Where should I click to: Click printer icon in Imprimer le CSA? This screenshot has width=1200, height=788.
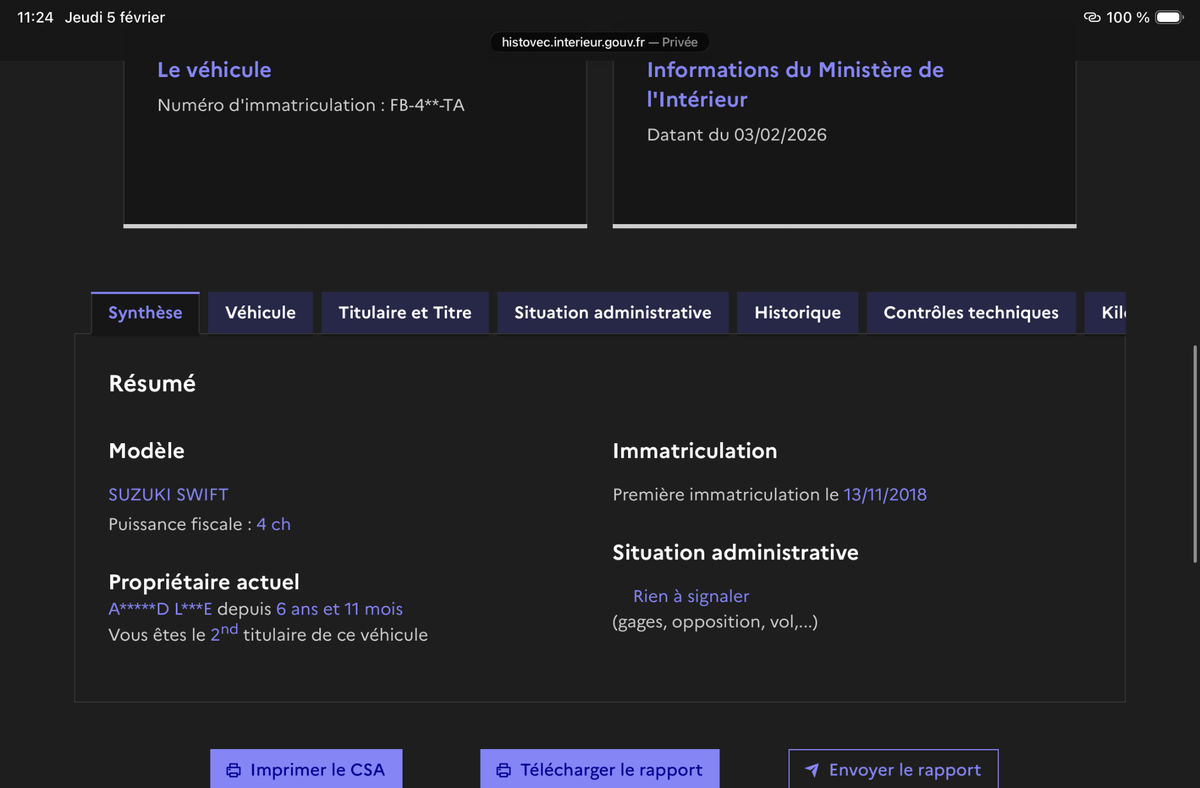click(x=234, y=771)
